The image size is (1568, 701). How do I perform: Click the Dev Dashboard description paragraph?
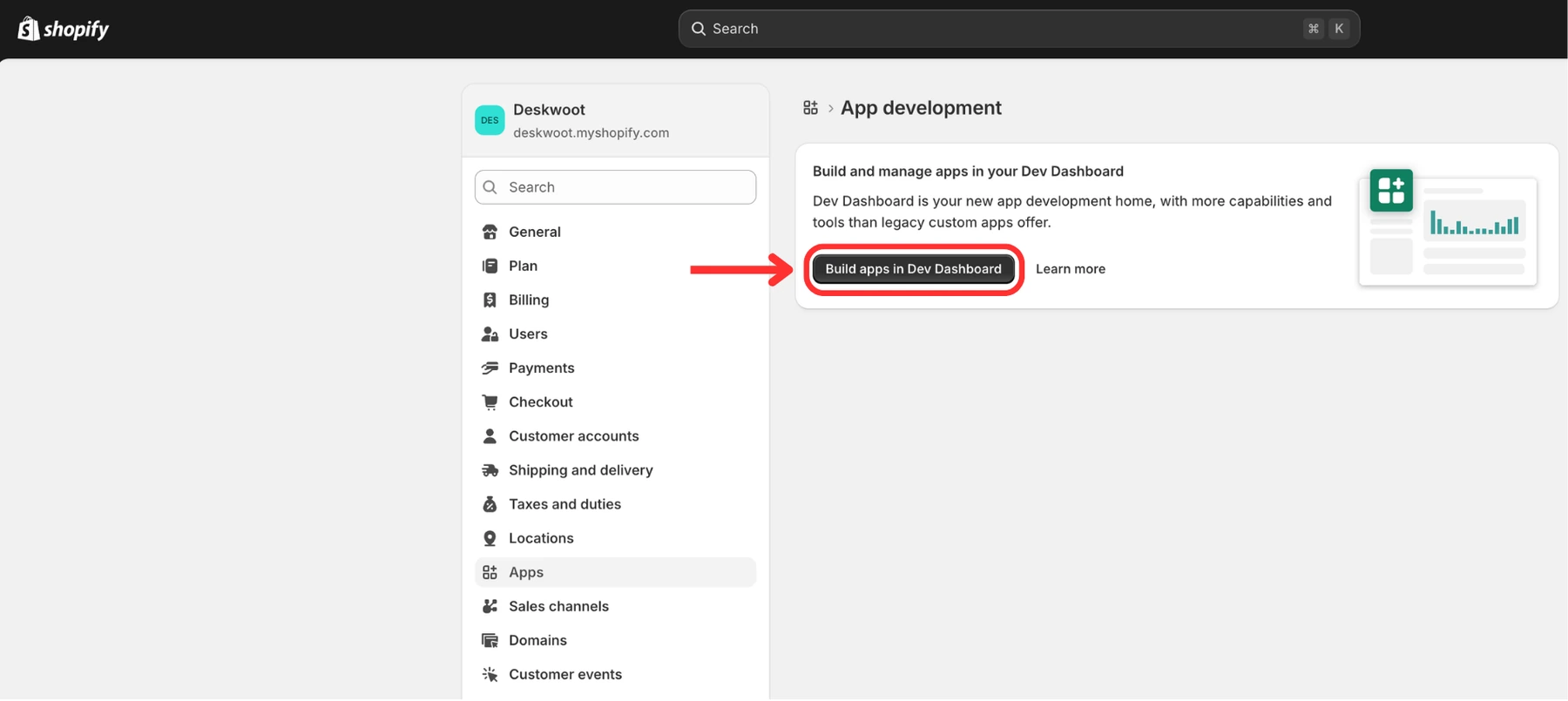(x=1072, y=212)
